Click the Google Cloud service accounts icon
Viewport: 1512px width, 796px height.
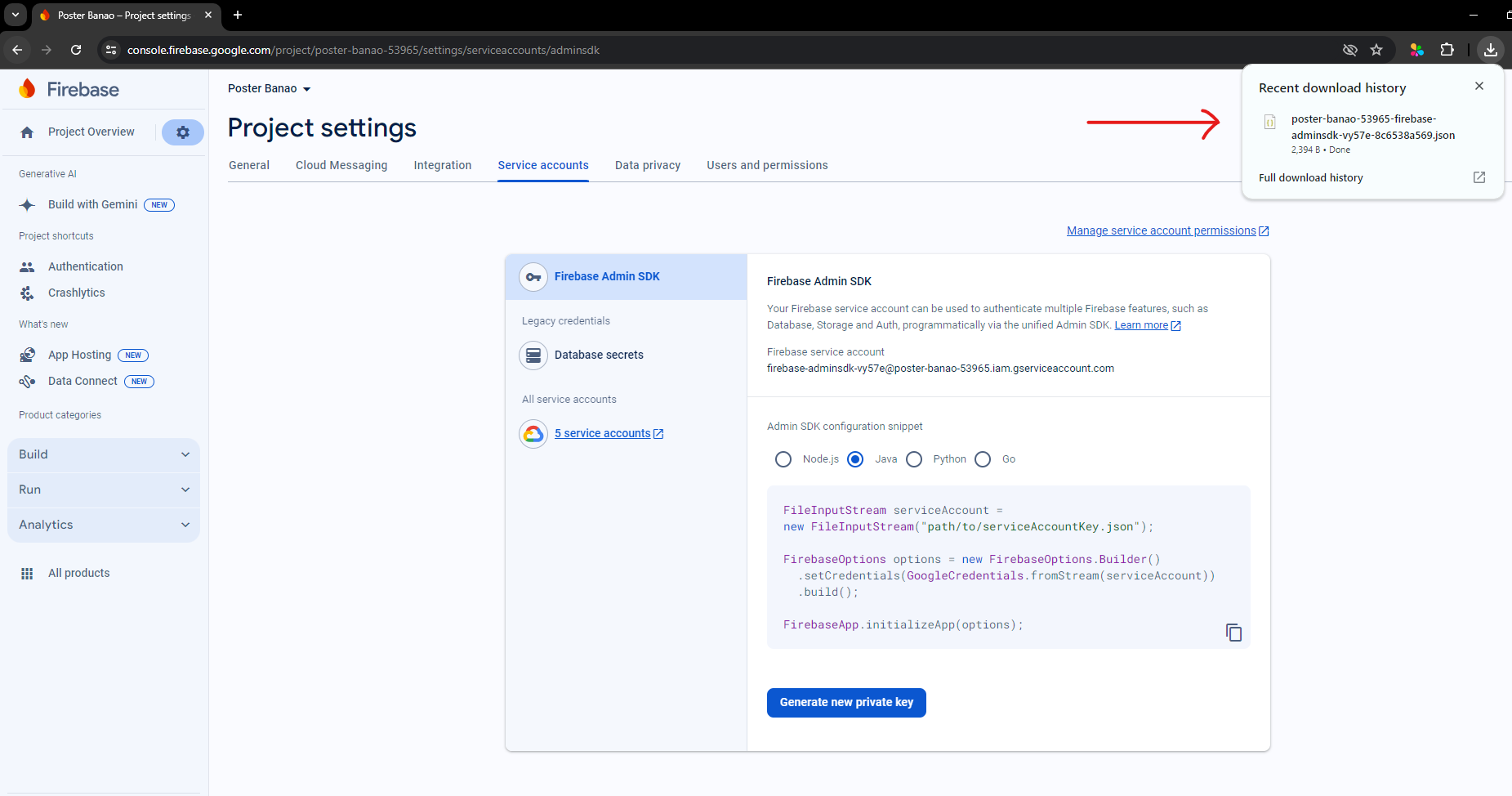pyautogui.click(x=533, y=434)
